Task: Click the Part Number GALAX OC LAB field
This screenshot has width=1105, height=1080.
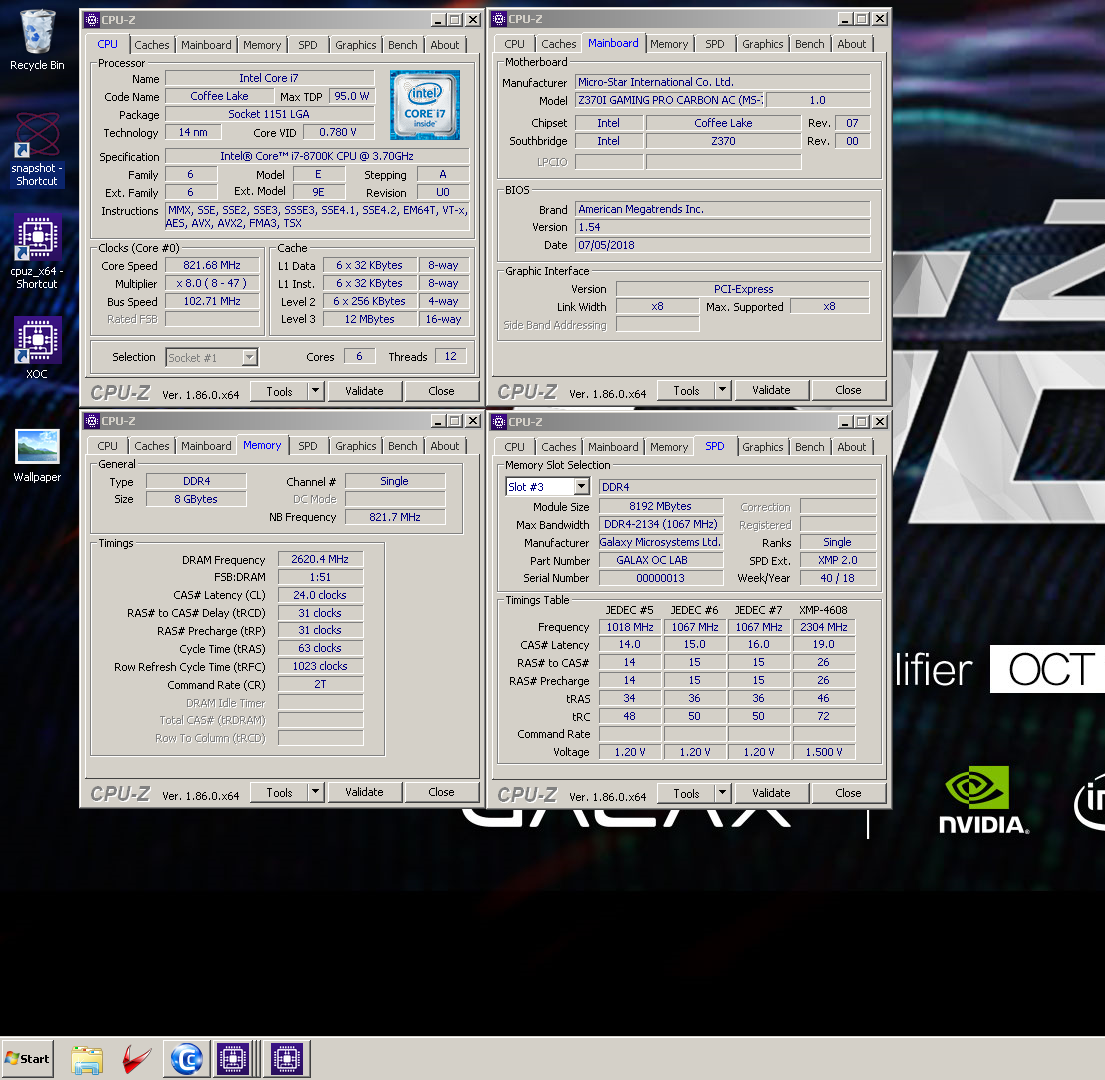Action: coord(661,560)
